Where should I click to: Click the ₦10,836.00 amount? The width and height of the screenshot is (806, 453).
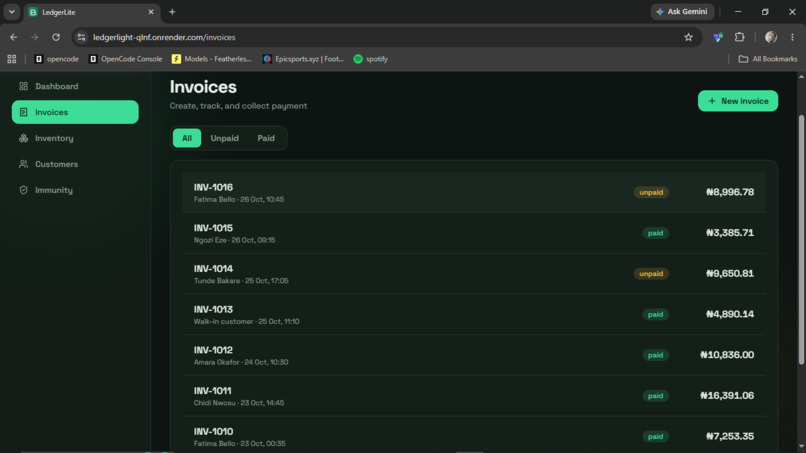pos(727,355)
